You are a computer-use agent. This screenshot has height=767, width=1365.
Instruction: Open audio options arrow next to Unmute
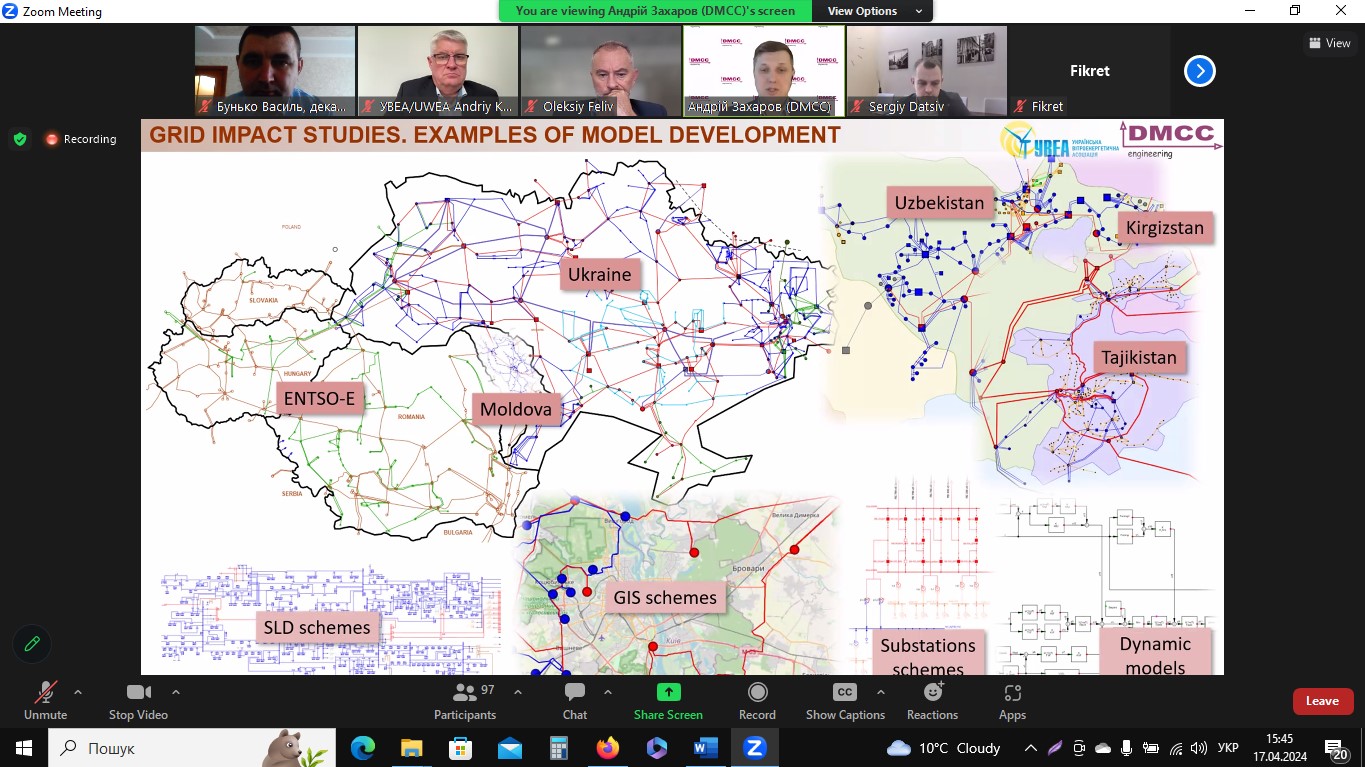[78, 692]
